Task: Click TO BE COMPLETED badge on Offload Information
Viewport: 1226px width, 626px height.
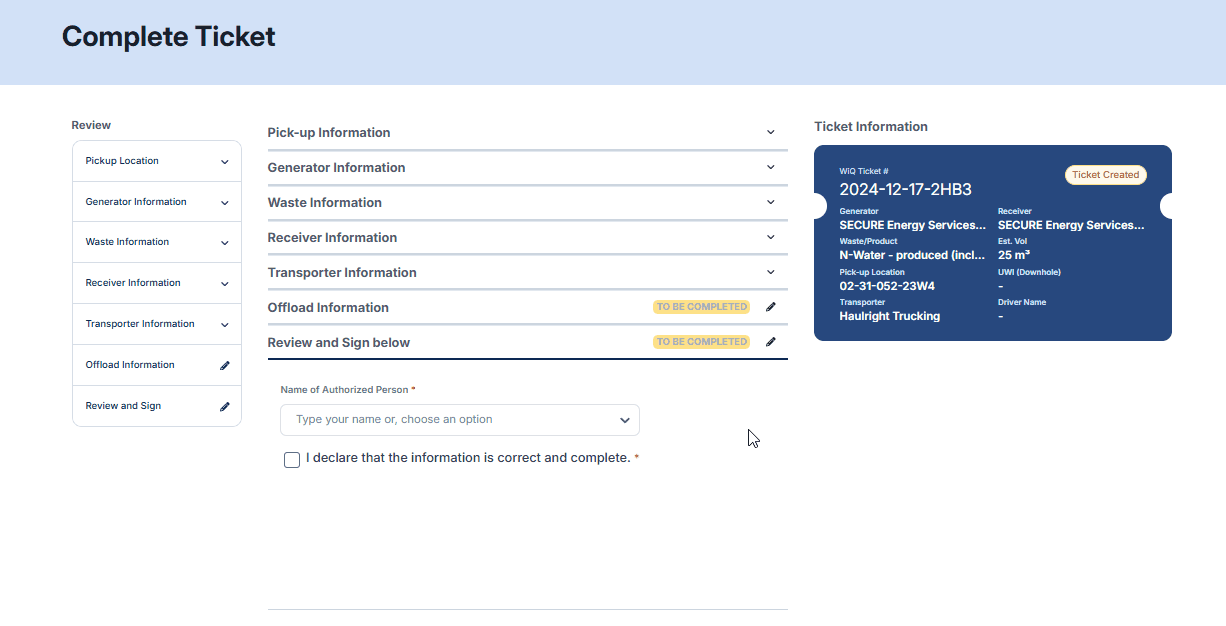Action: (702, 307)
